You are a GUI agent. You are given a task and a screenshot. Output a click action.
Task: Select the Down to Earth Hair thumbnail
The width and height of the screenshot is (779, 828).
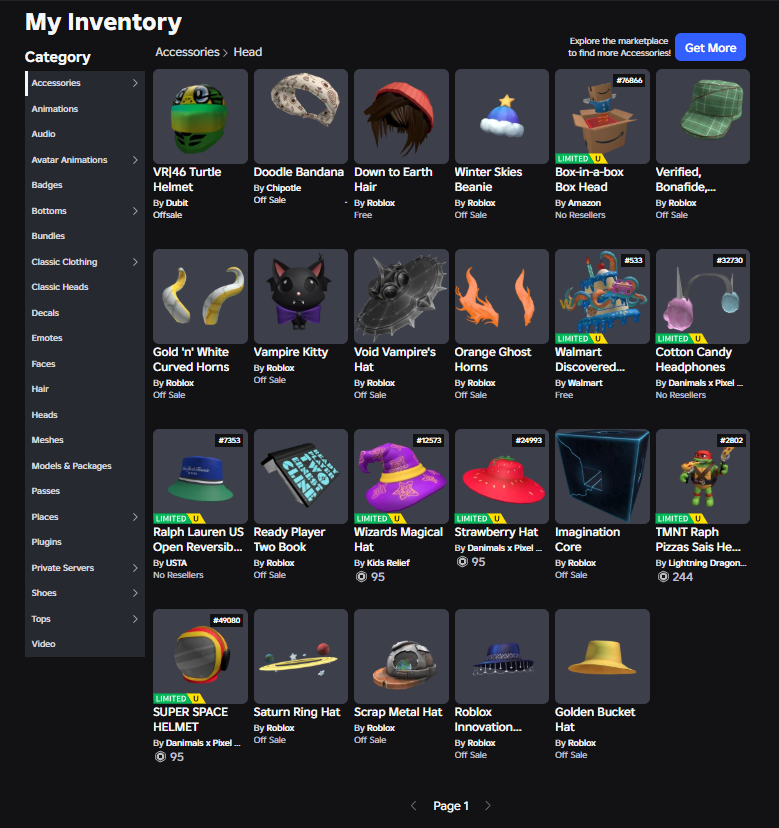tap(401, 116)
